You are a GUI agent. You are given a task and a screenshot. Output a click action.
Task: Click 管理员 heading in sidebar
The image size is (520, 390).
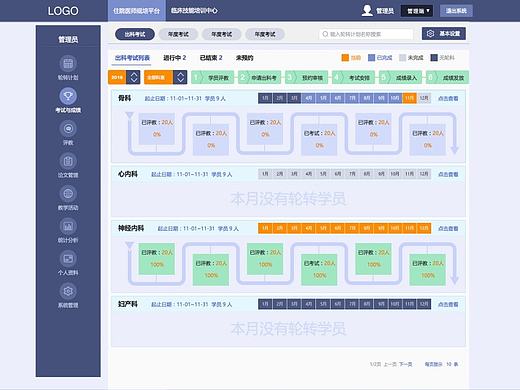[68, 40]
